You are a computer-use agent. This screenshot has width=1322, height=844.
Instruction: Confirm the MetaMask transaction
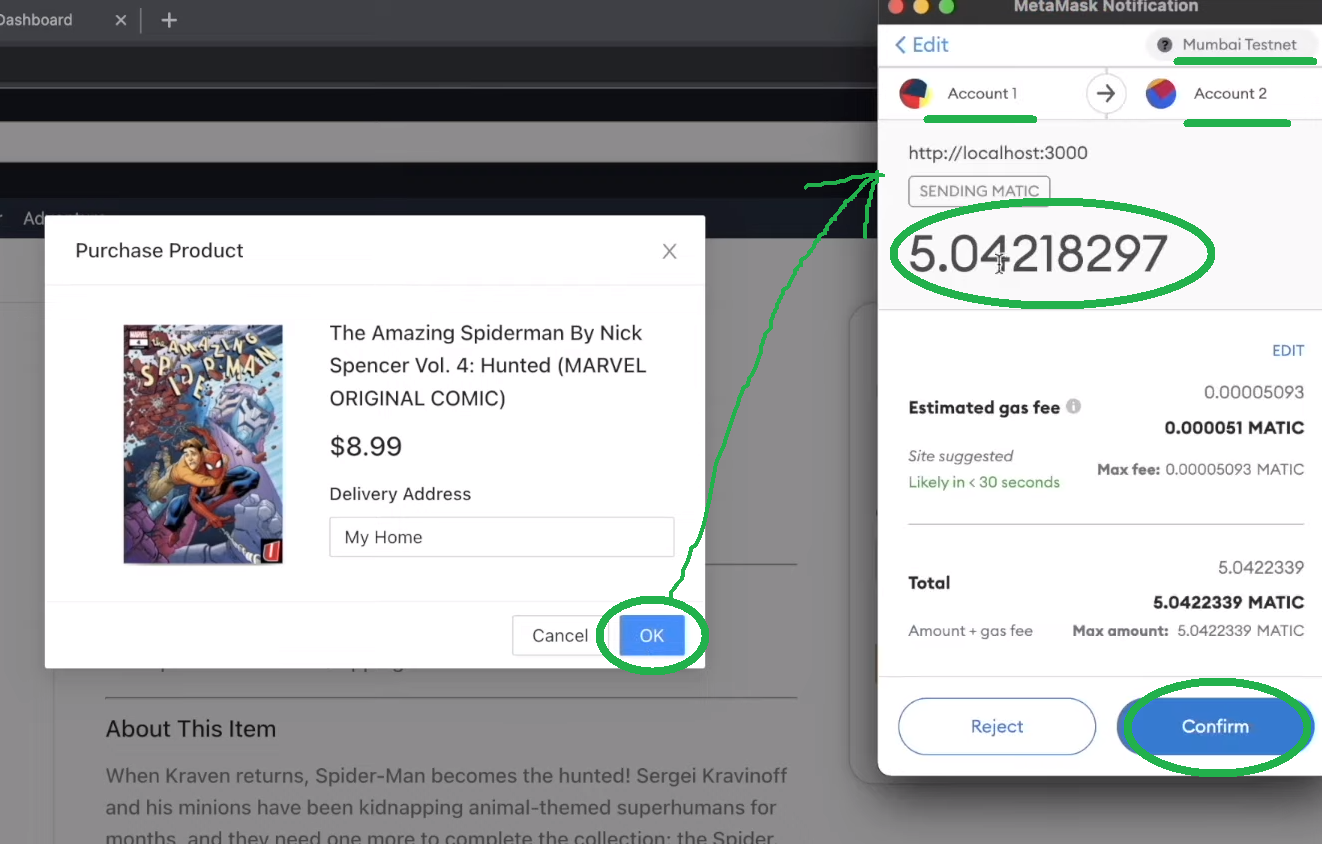click(1215, 727)
